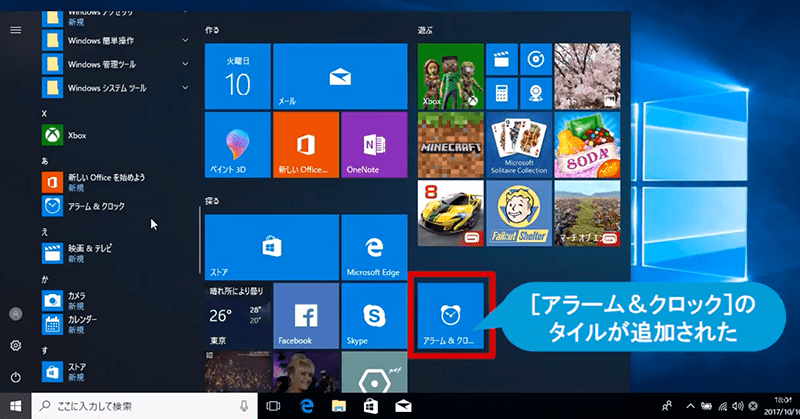Expand Windows 管理ツール folder
The width and height of the screenshot is (800, 419).
click(x=116, y=64)
